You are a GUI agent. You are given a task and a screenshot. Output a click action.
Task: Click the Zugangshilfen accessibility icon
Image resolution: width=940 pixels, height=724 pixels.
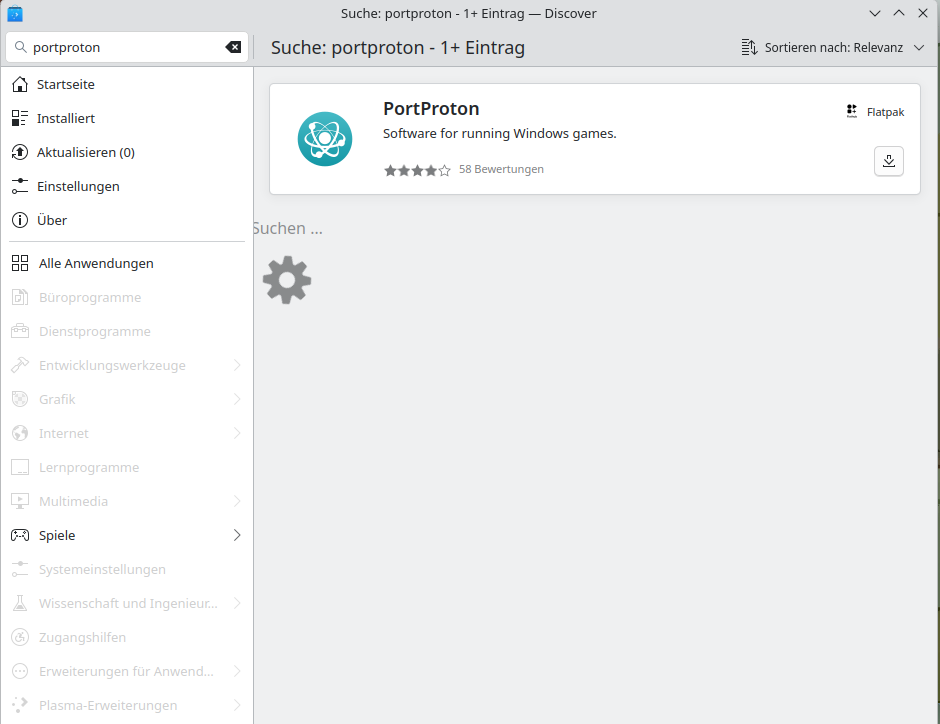[20, 637]
